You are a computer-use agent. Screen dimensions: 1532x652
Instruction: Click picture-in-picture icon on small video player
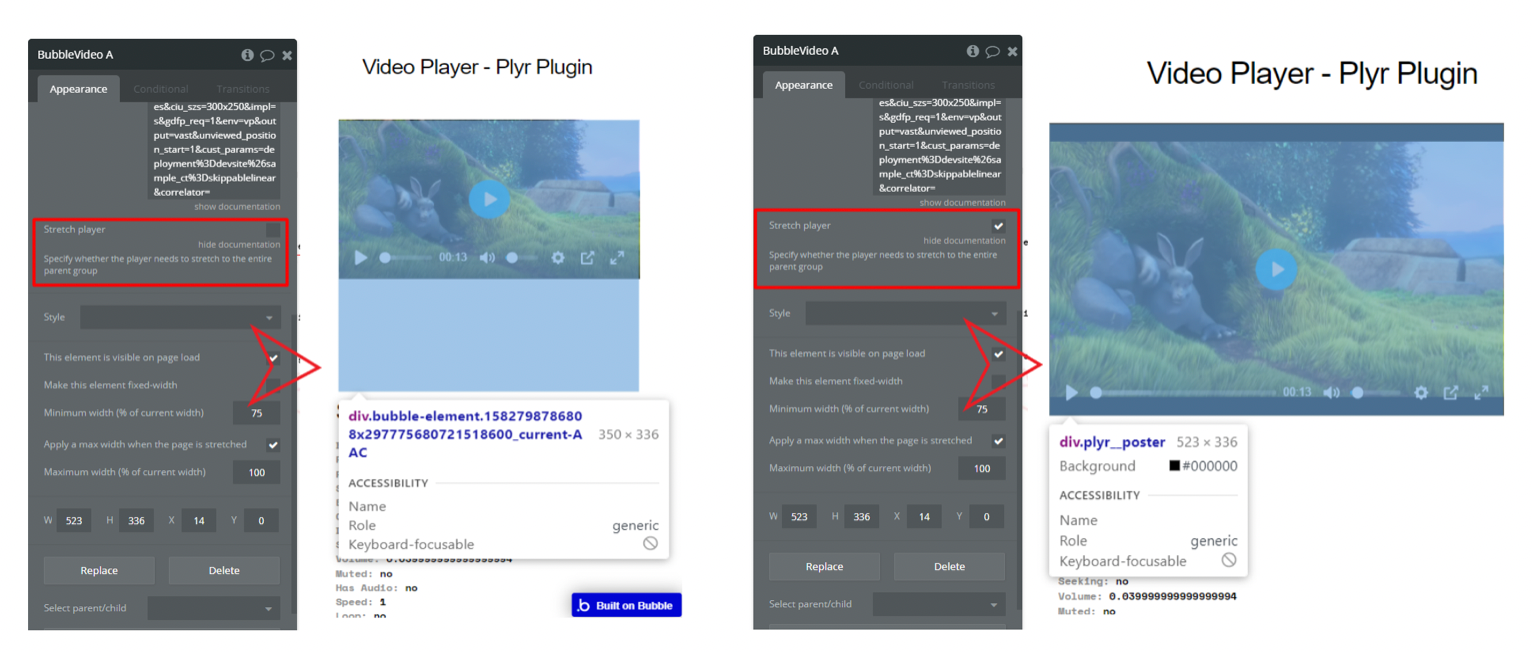pos(588,257)
